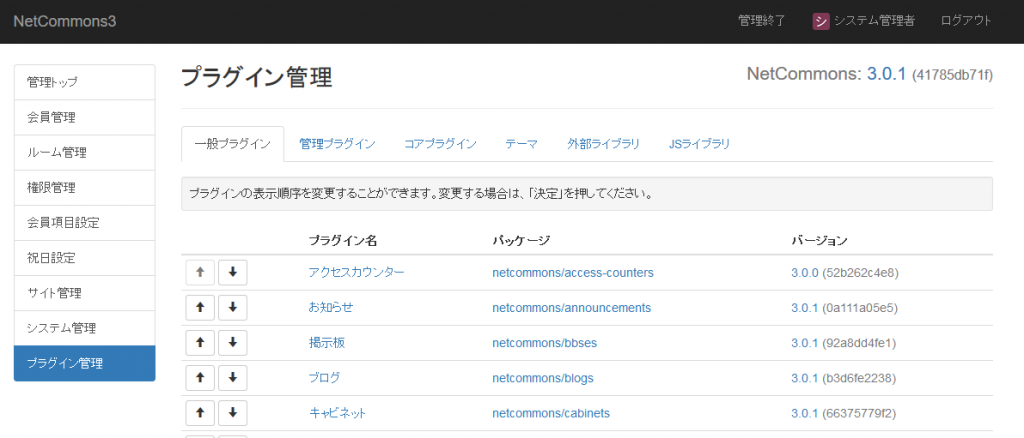1024x438 pixels.
Task: Open the キャビネット plugin link
Action: [x=337, y=413]
